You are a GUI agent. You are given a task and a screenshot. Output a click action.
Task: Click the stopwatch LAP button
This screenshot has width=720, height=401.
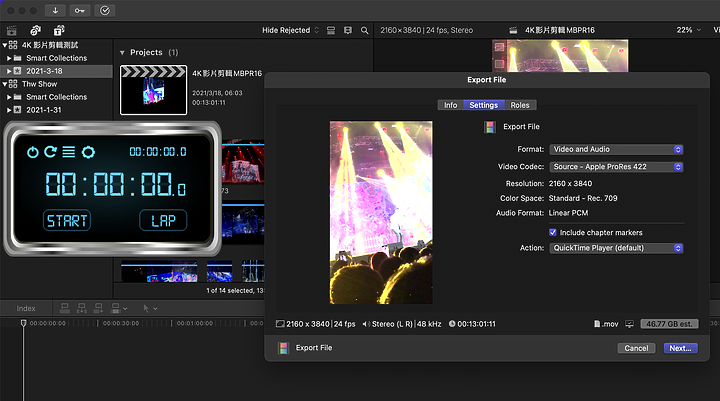[x=163, y=220]
